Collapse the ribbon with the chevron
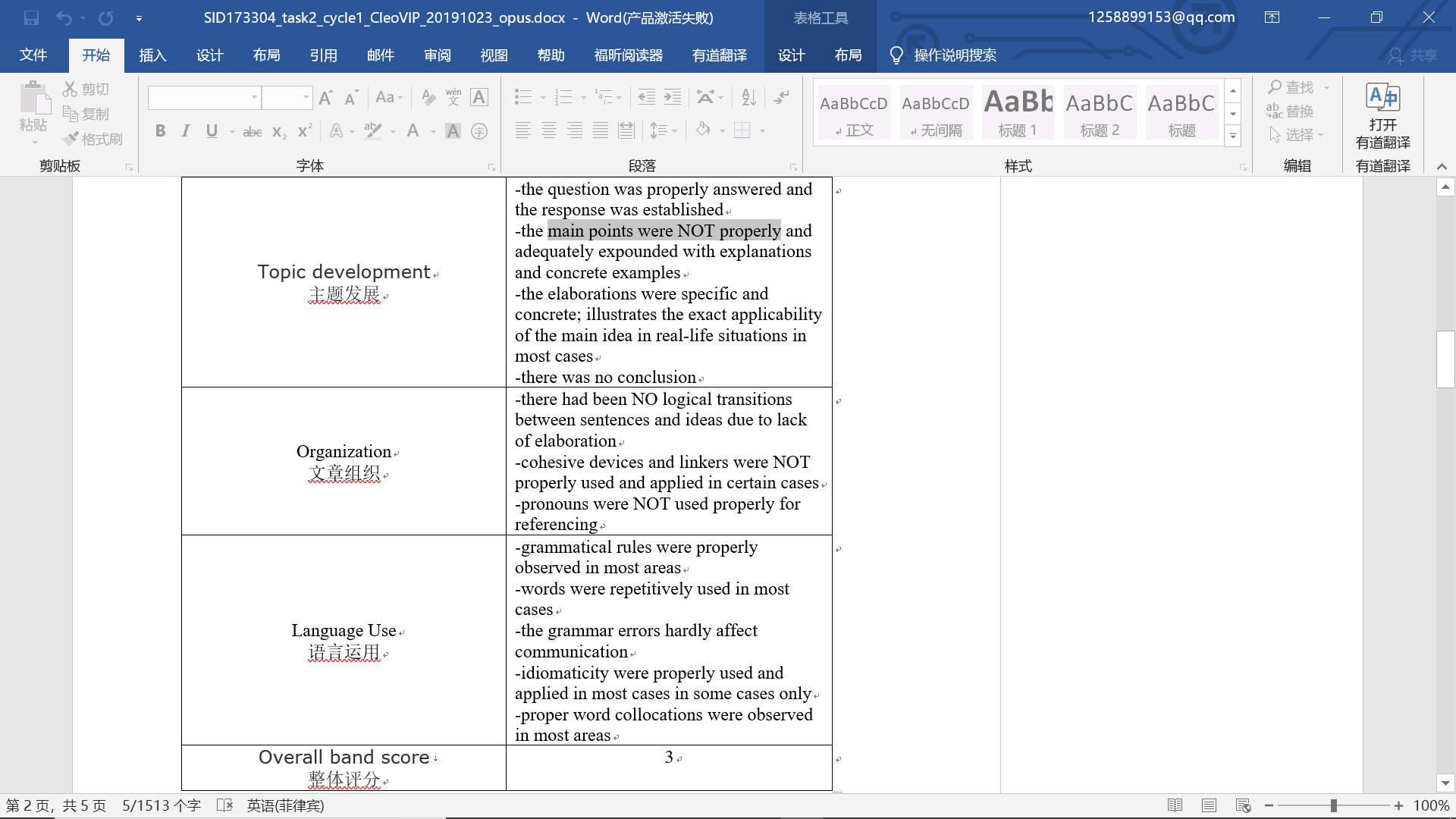Viewport: 1456px width, 819px height. tap(1442, 166)
